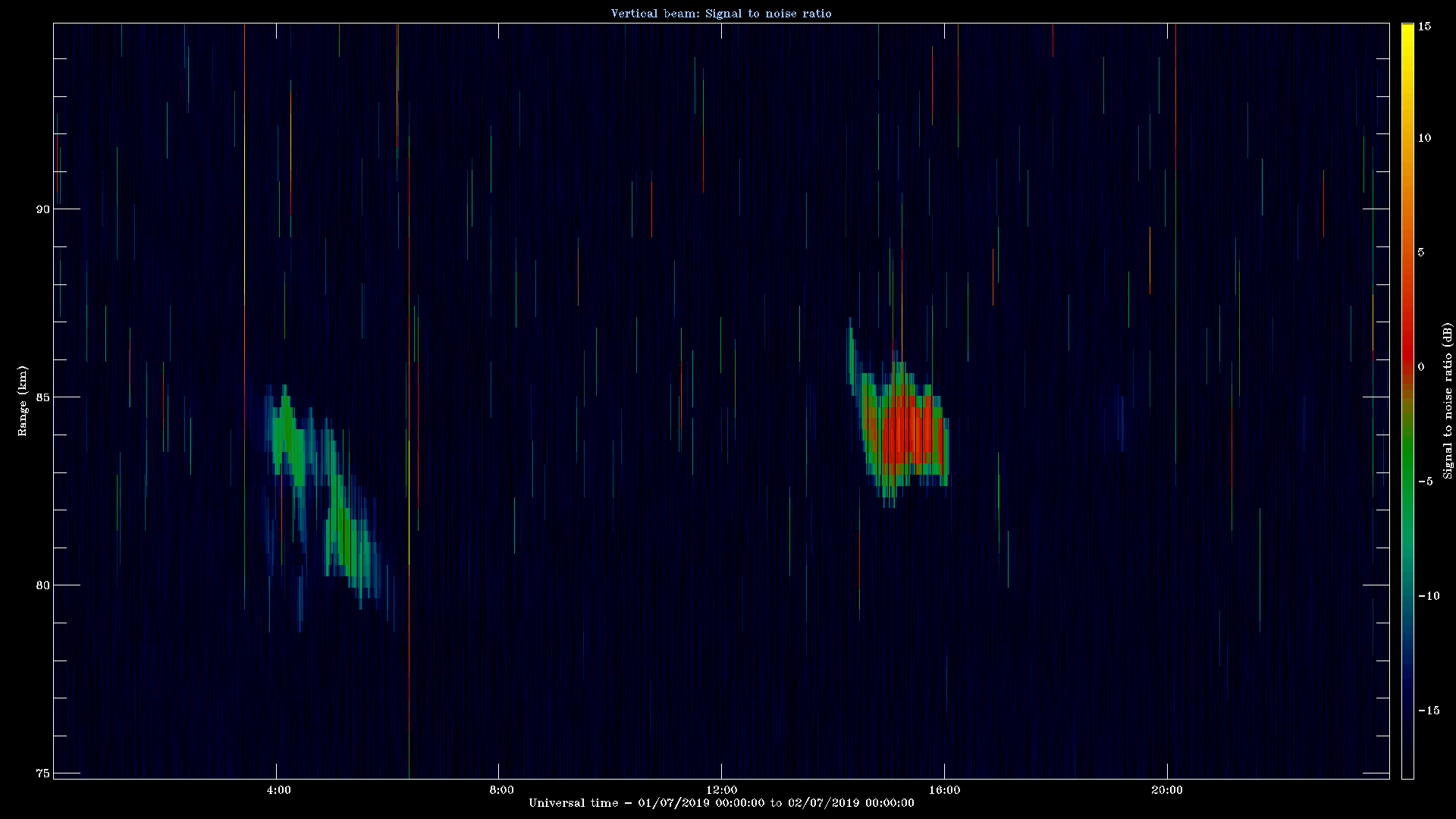Click the 'Range (km)' y-axis label

[x=23, y=400]
